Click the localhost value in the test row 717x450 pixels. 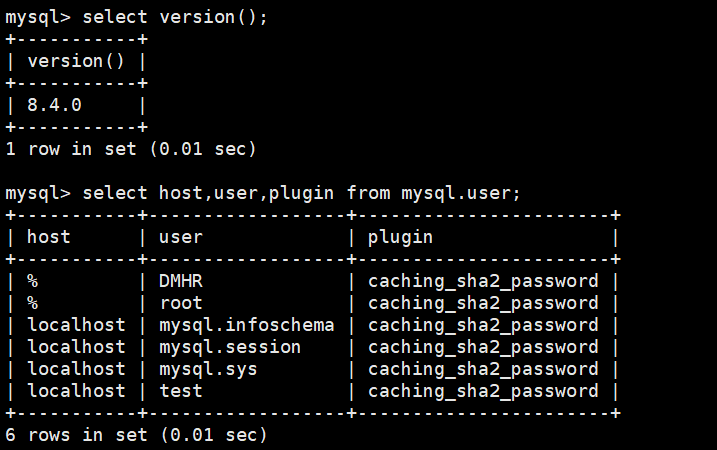[x=76, y=391]
